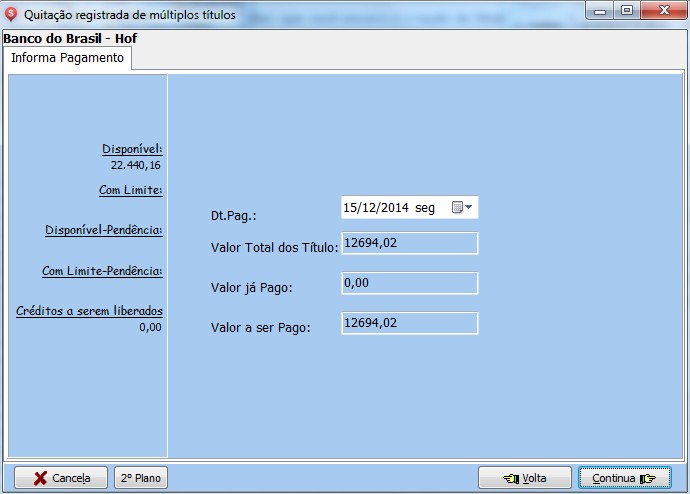690x494 pixels.
Task: Select the Informa Pagamento tab
Action: 68,58
